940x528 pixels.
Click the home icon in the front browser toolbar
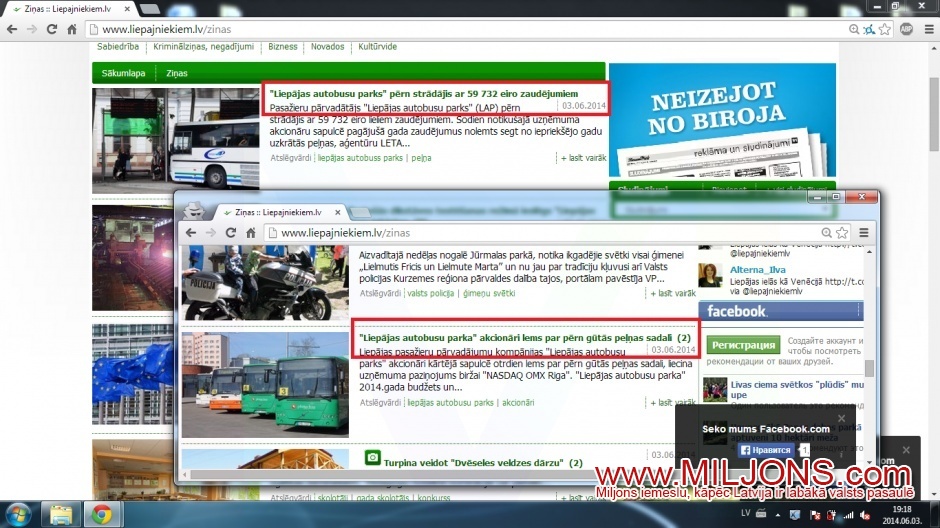[x=253, y=233]
